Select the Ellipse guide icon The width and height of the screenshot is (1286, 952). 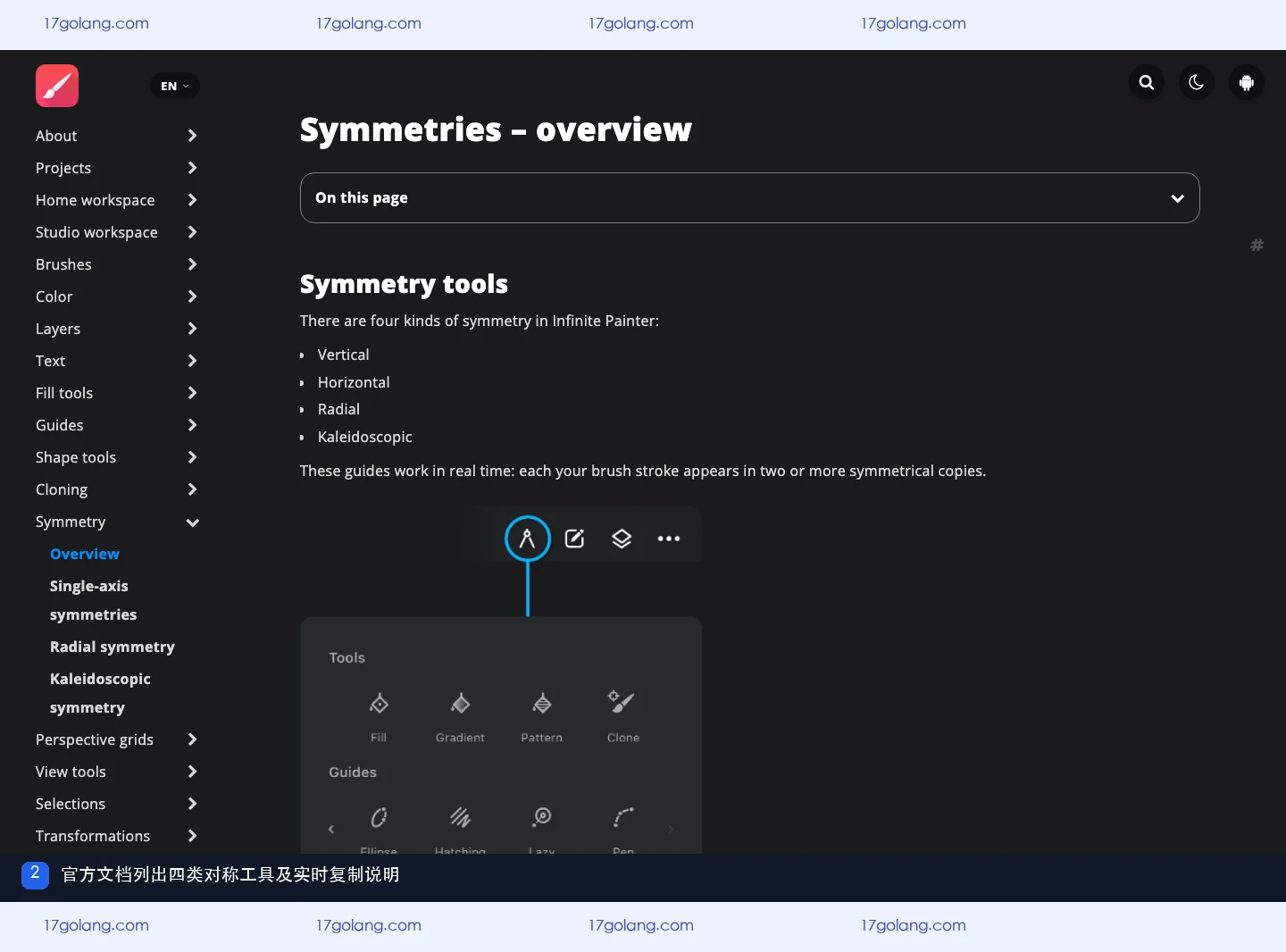379,817
